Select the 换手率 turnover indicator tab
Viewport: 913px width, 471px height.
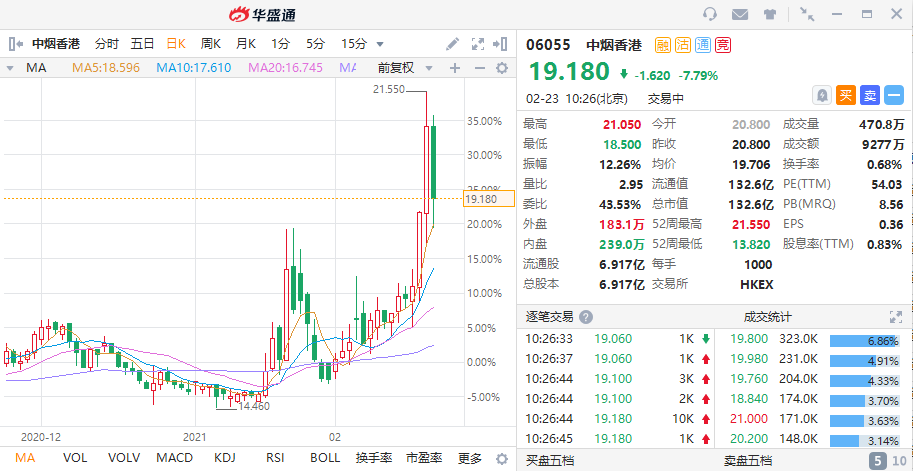coord(374,458)
